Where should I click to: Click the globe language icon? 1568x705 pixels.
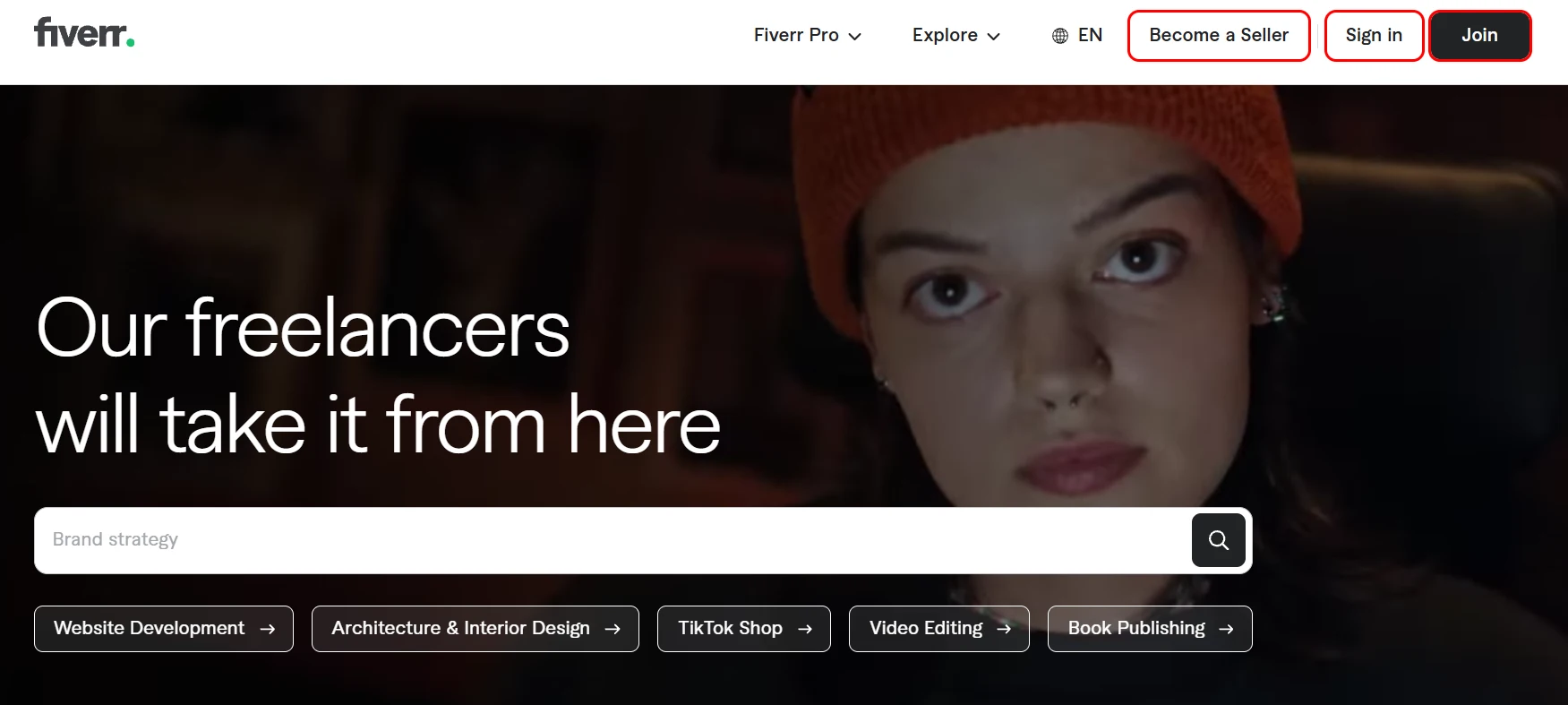pos(1060,36)
